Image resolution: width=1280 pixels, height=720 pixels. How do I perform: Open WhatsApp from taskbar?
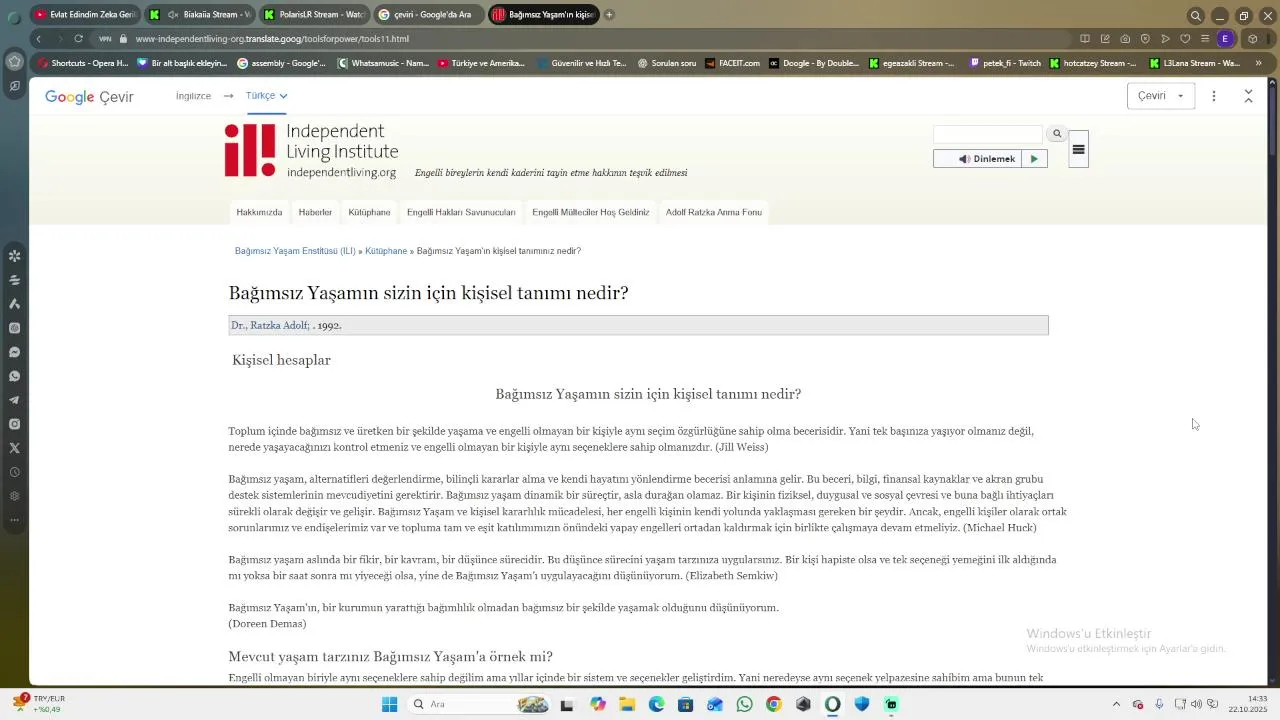click(x=744, y=704)
